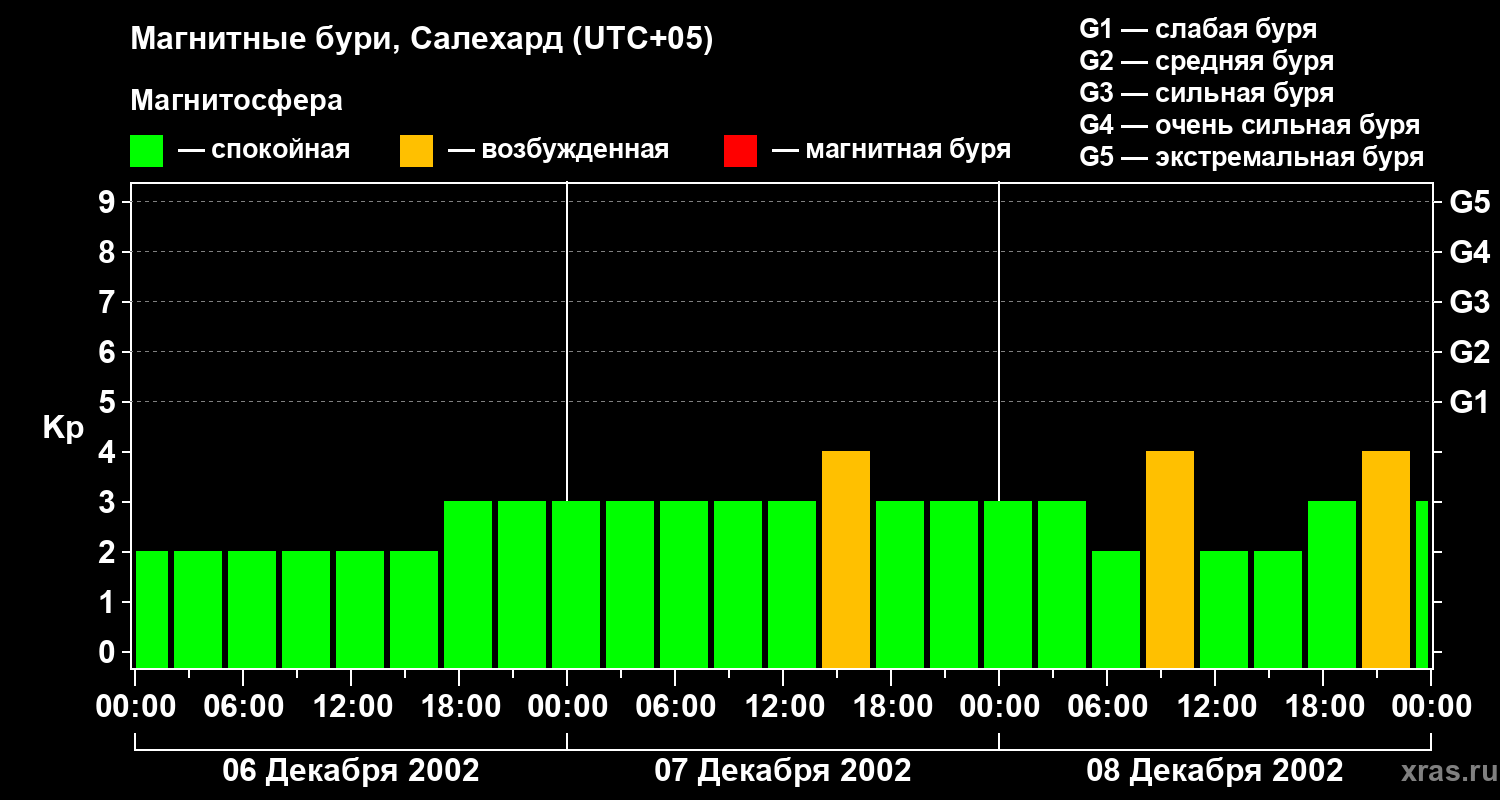Click green Kp 3 bar at 18:00 08 Декабря
This screenshot has height=800, width=1500.
(x=1332, y=585)
